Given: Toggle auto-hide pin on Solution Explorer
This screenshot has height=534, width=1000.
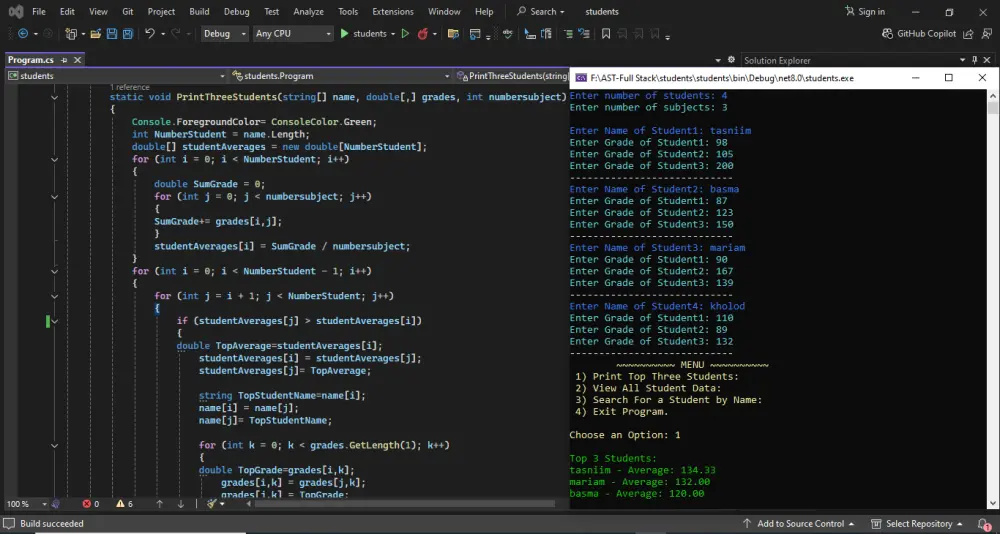Looking at the screenshot, I should pos(975,60).
